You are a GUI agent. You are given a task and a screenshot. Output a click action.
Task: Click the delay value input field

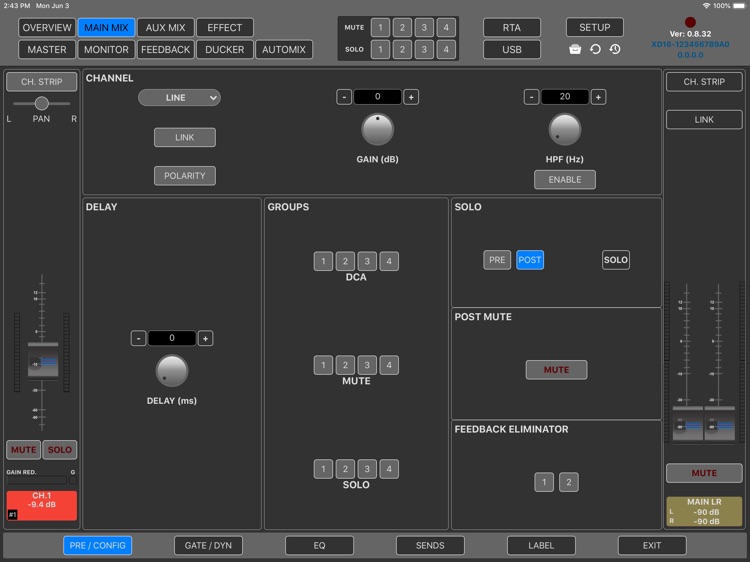coord(172,338)
